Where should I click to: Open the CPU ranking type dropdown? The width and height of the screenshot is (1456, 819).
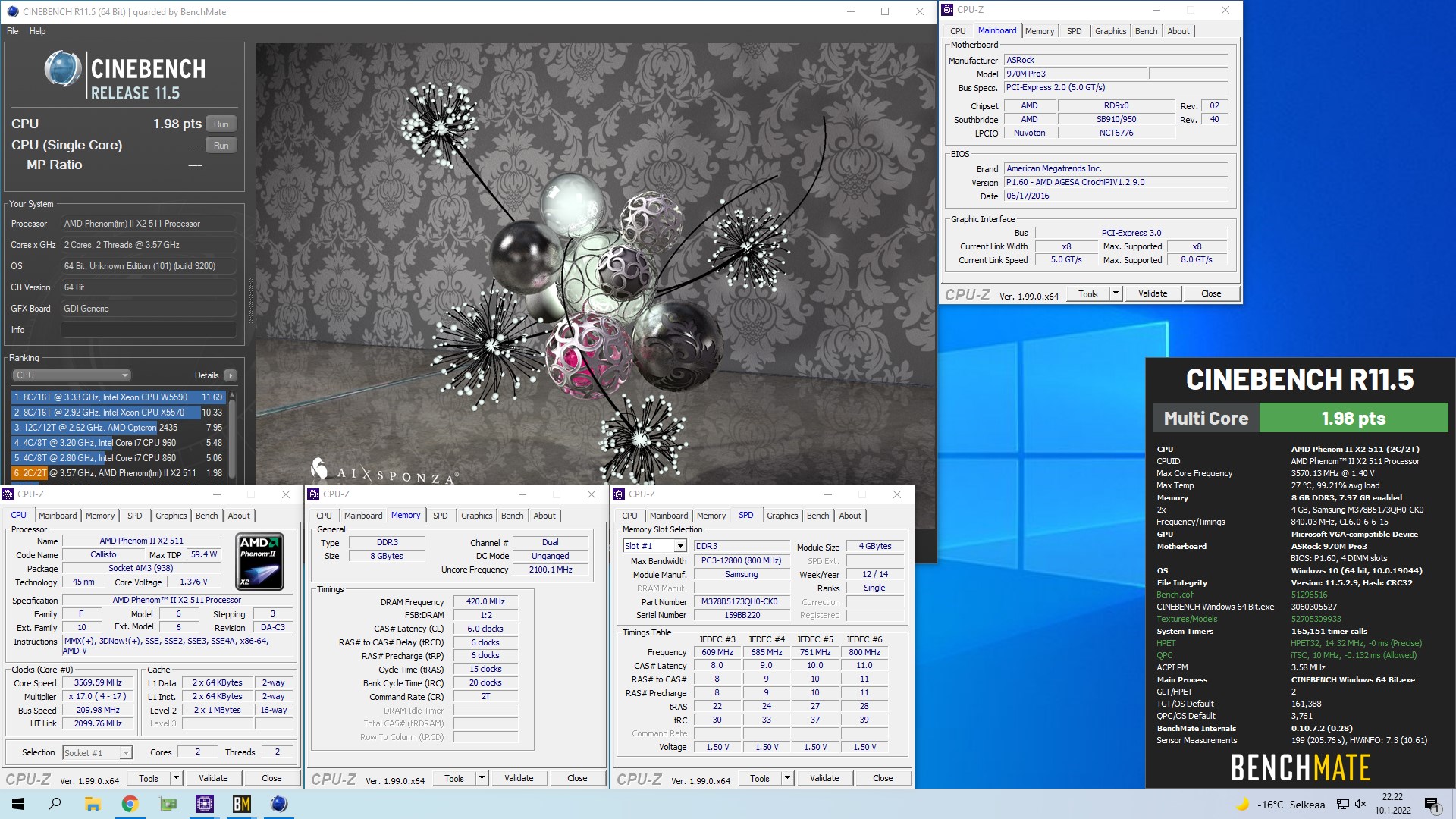click(72, 375)
